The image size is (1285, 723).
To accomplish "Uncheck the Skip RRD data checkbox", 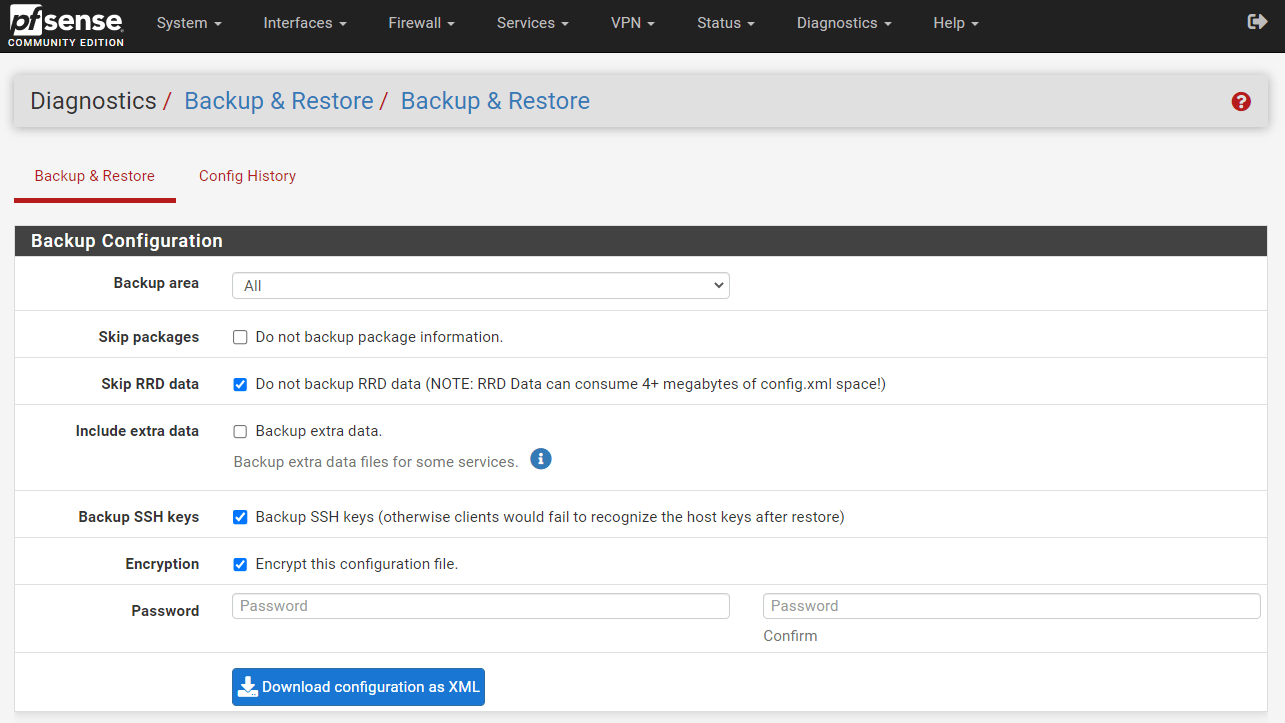I will pos(240,384).
